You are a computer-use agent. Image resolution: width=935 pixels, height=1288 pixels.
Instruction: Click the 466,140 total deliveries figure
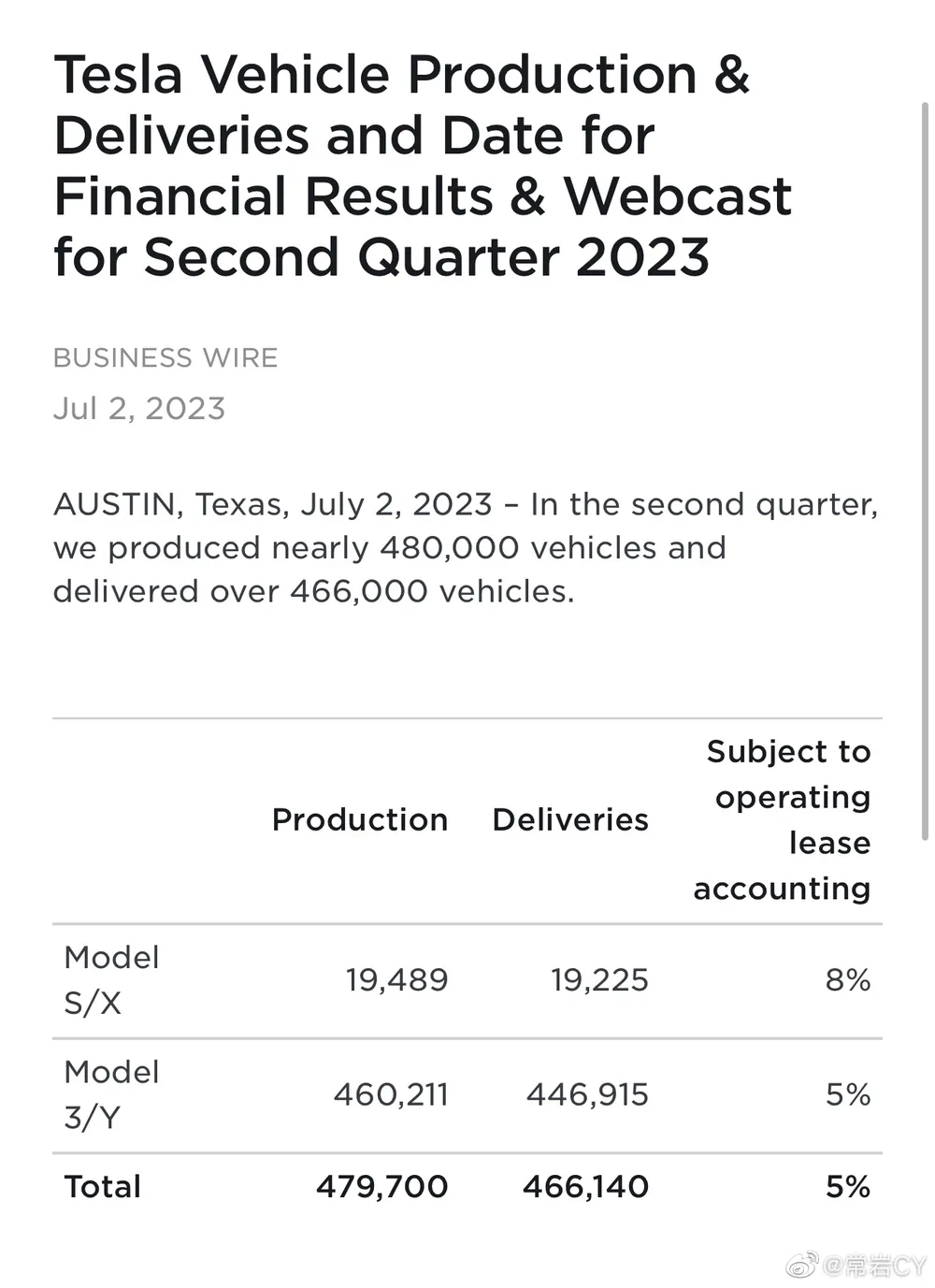(x=585, y=1186)
